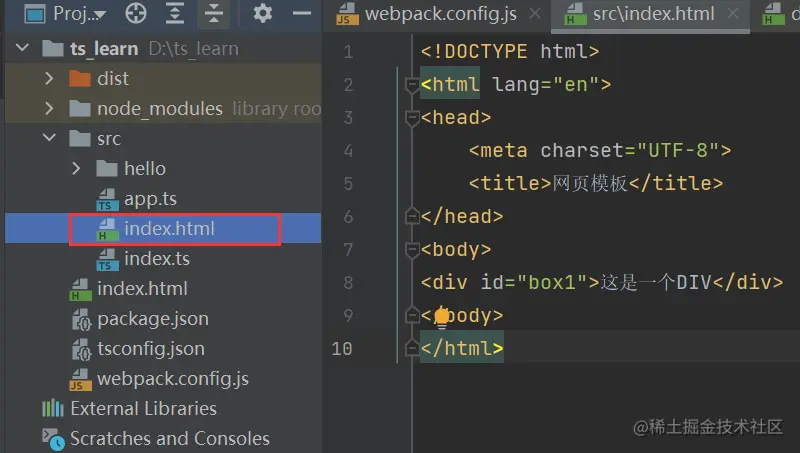Click the External Libraries bar-chart icon
This screenshot has height=453, width=800.
(53, 409)
